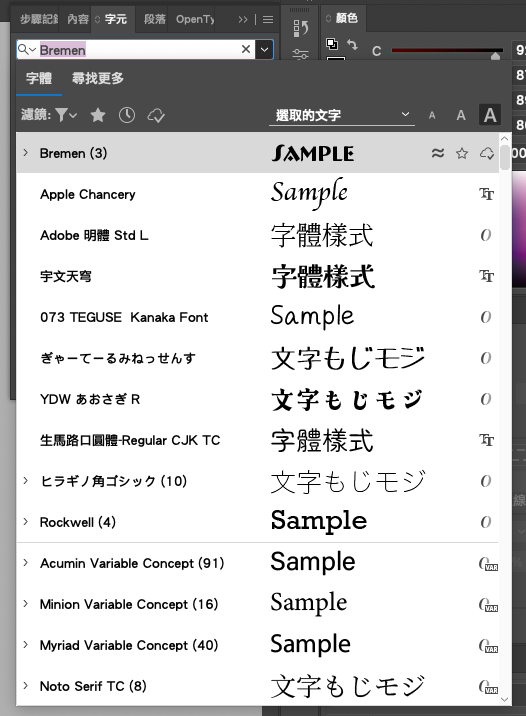Adjust the C cyan color slider
Image resolution: width=526 pixels, height=716 pixels.
[495, 56]
